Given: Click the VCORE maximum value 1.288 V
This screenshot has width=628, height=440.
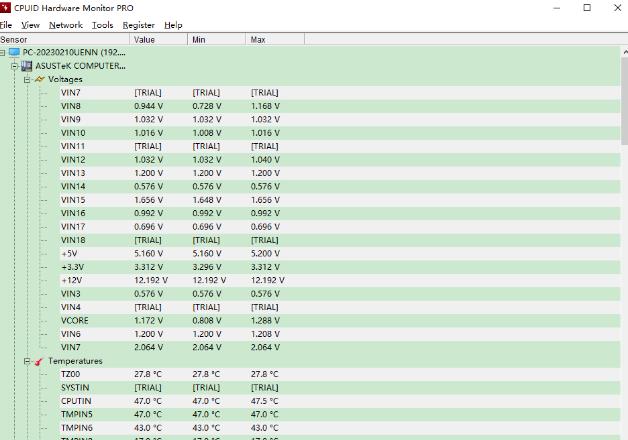Looking at the screenshot, I should [265, 321].
